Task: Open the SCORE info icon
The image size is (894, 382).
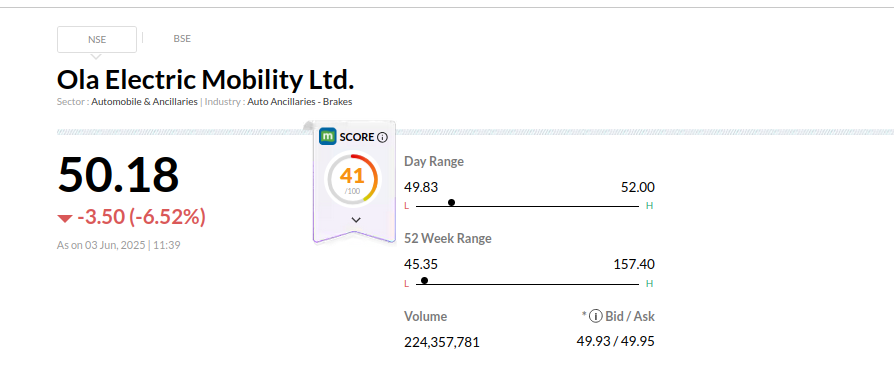Action: tap(383, 137)
